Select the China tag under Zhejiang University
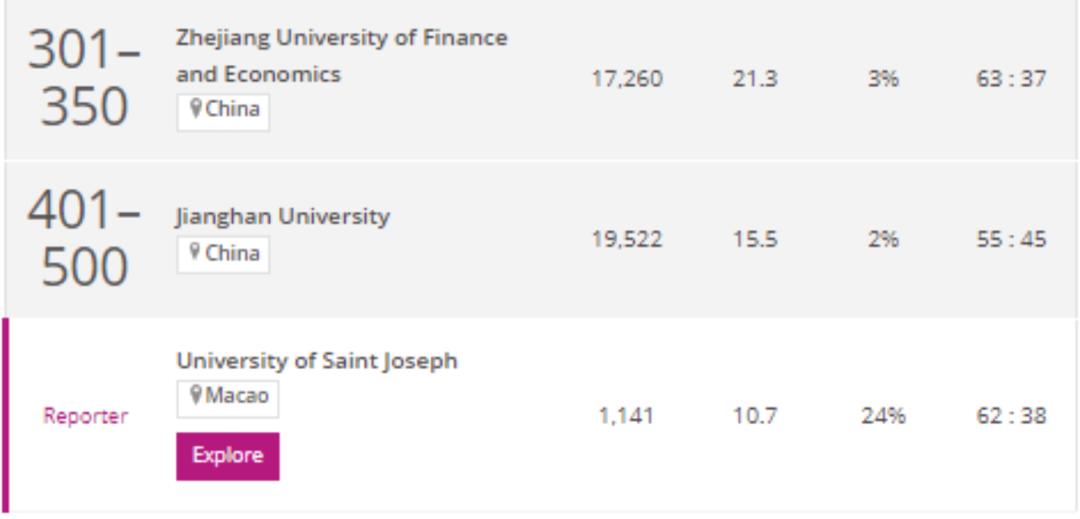1080x519 pixels. click(x=223, y=110)
